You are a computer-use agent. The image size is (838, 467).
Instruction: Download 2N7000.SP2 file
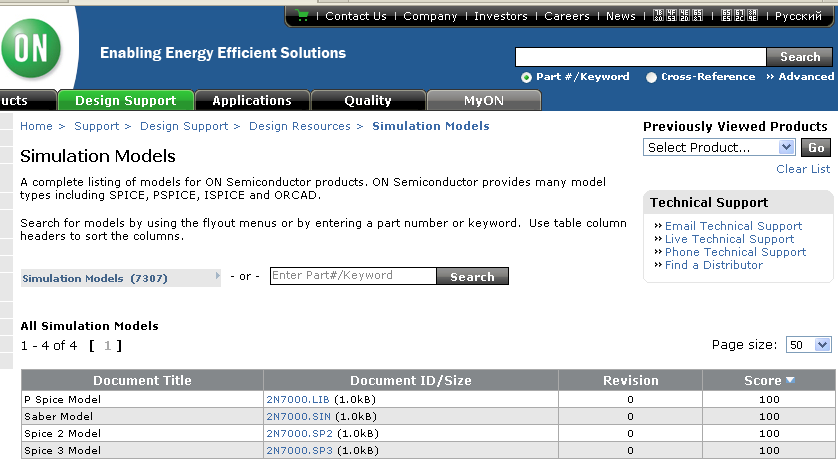click(x=299, y=434)
